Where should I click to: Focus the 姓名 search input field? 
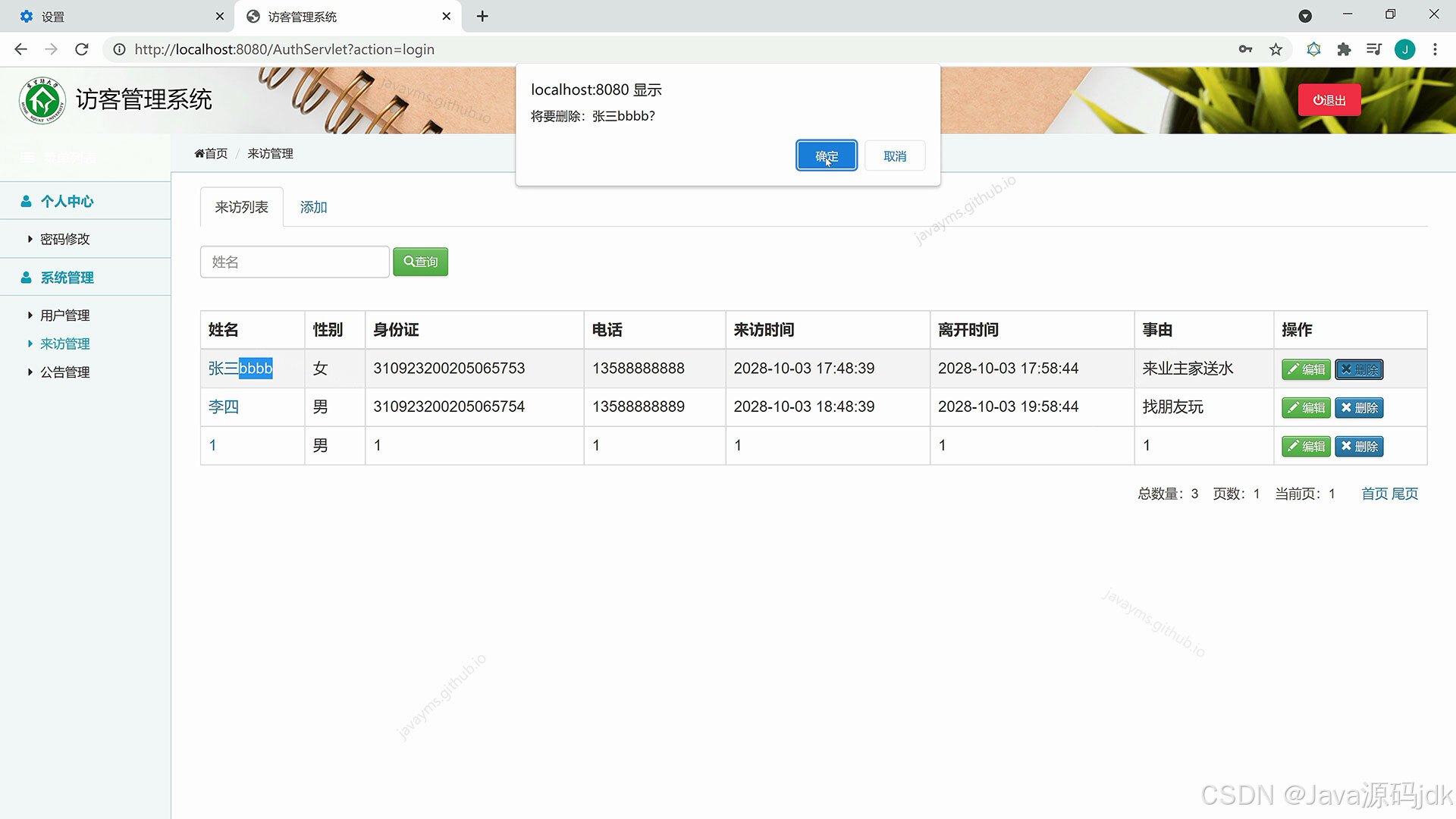[x=295, y=262]
